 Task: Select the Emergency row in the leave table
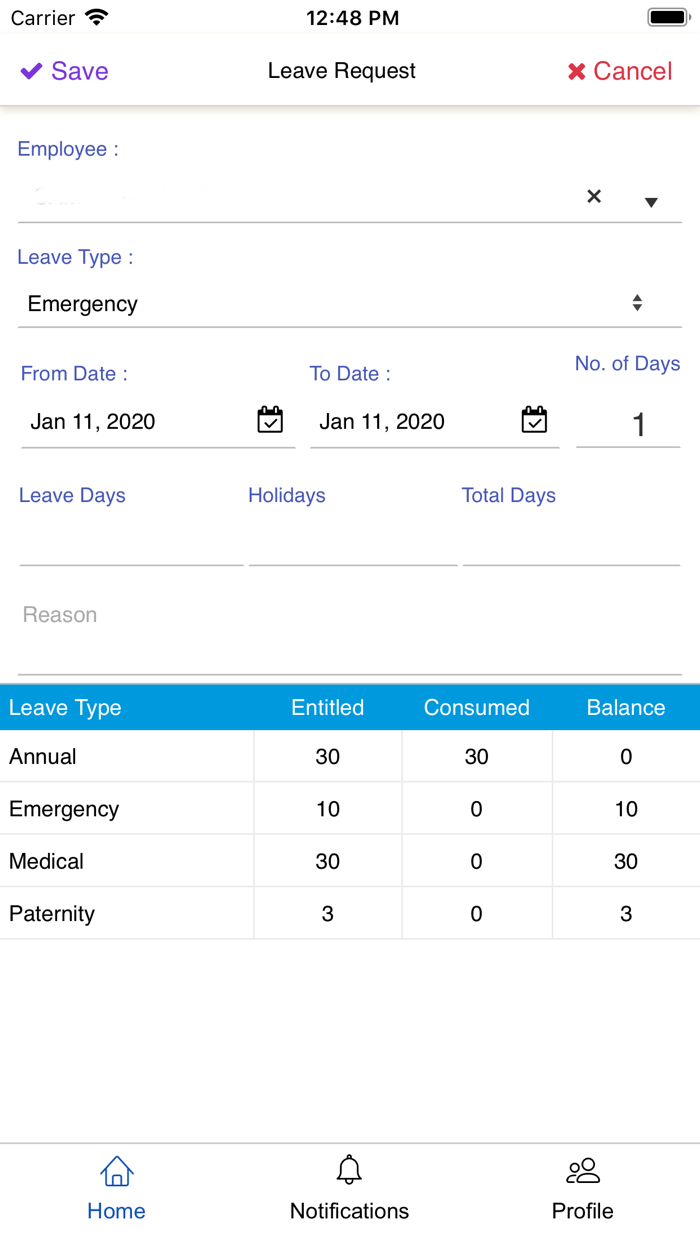tap(350, 808)
